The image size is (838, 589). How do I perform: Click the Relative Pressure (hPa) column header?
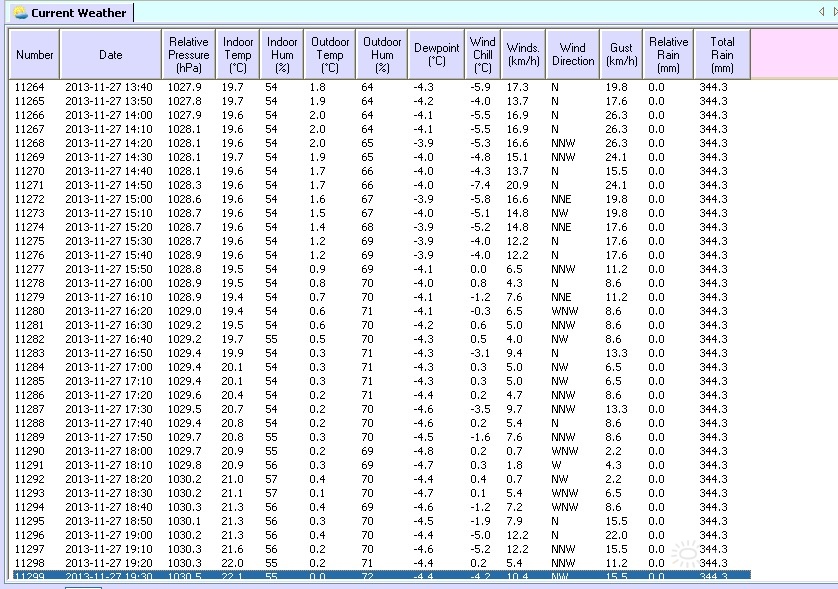[x=188, y=55]
